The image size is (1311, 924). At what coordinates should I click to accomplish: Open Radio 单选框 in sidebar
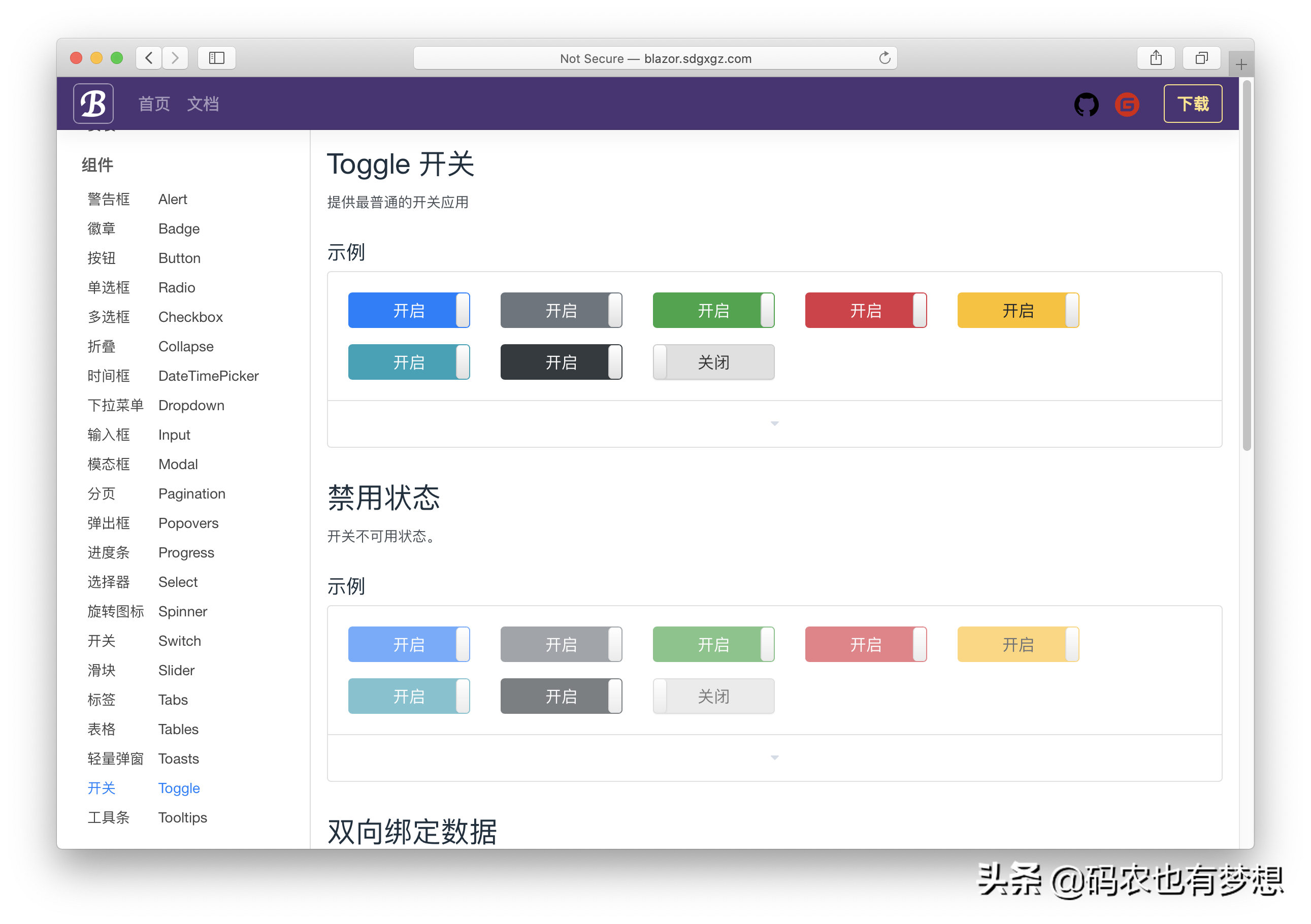point(141,287)
